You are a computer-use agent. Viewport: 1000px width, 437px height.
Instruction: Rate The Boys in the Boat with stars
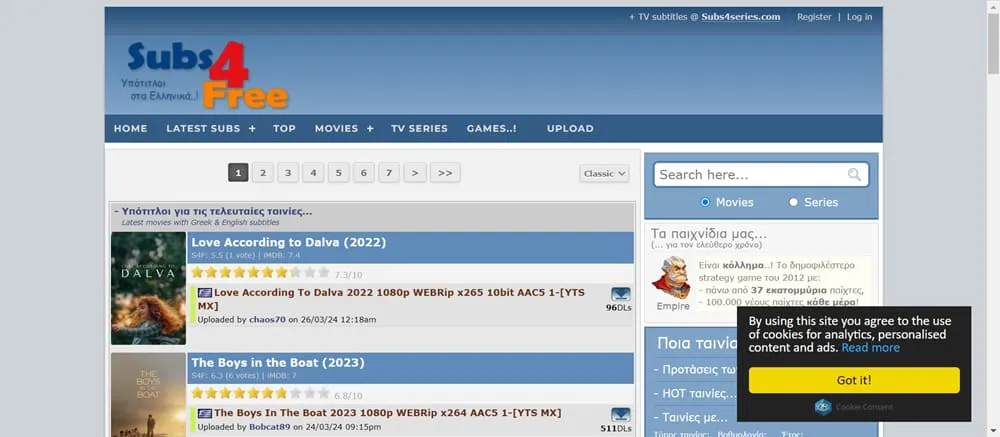click(x=260, y=393)
